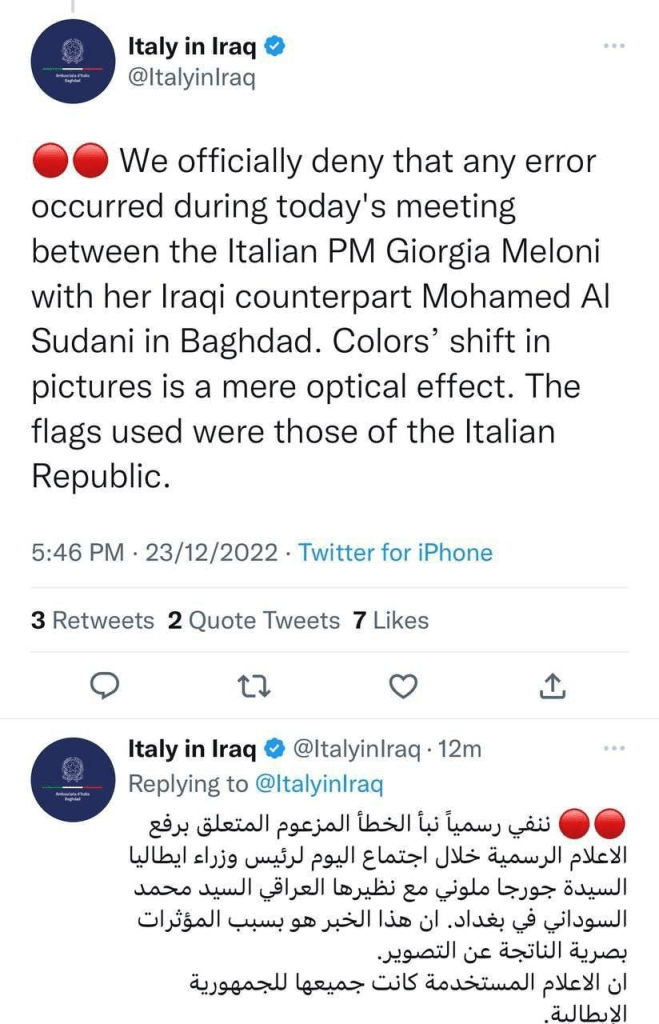Like the tweet with the heart icon
The width and height of the screenshot is (659, 1024).
coord(402,685)
